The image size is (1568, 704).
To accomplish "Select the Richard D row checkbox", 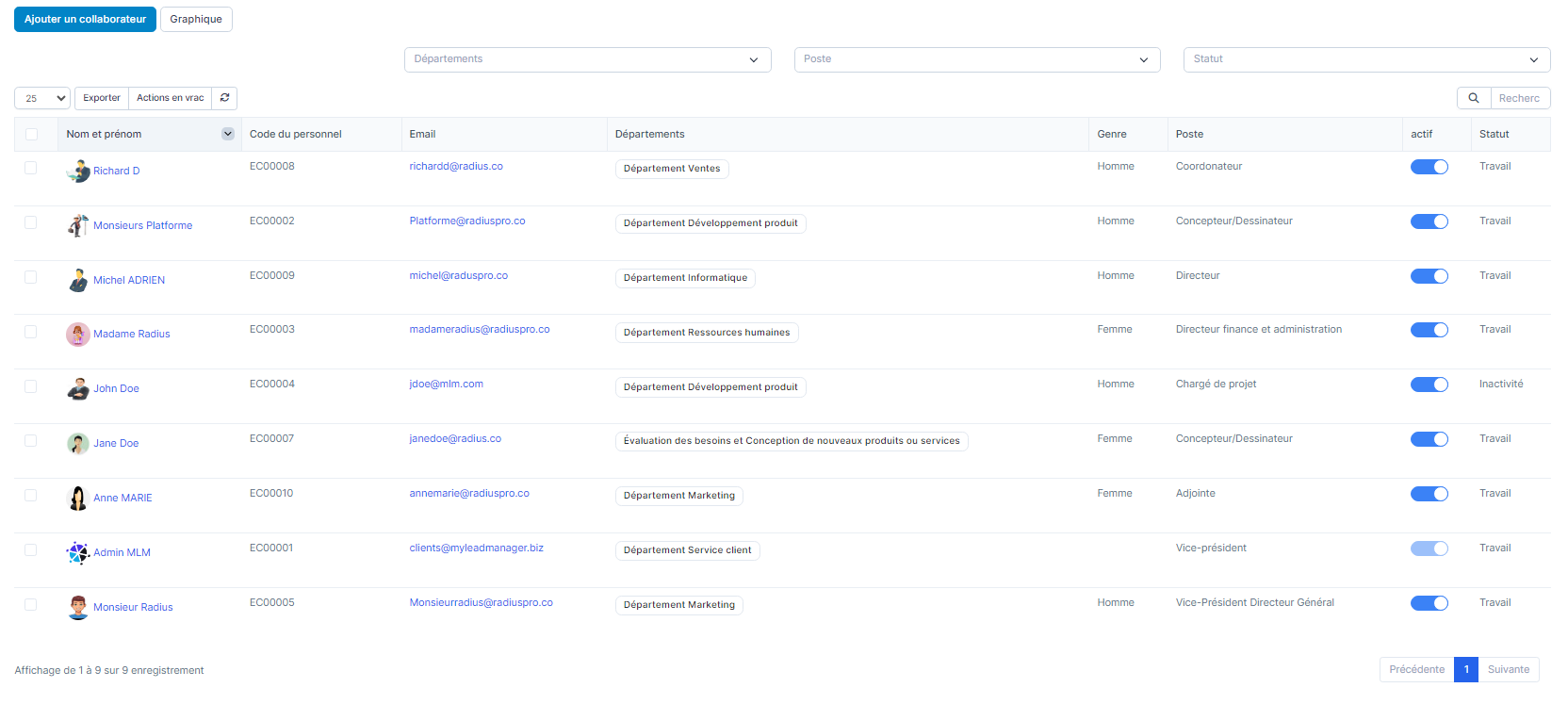I will [30, 168].
